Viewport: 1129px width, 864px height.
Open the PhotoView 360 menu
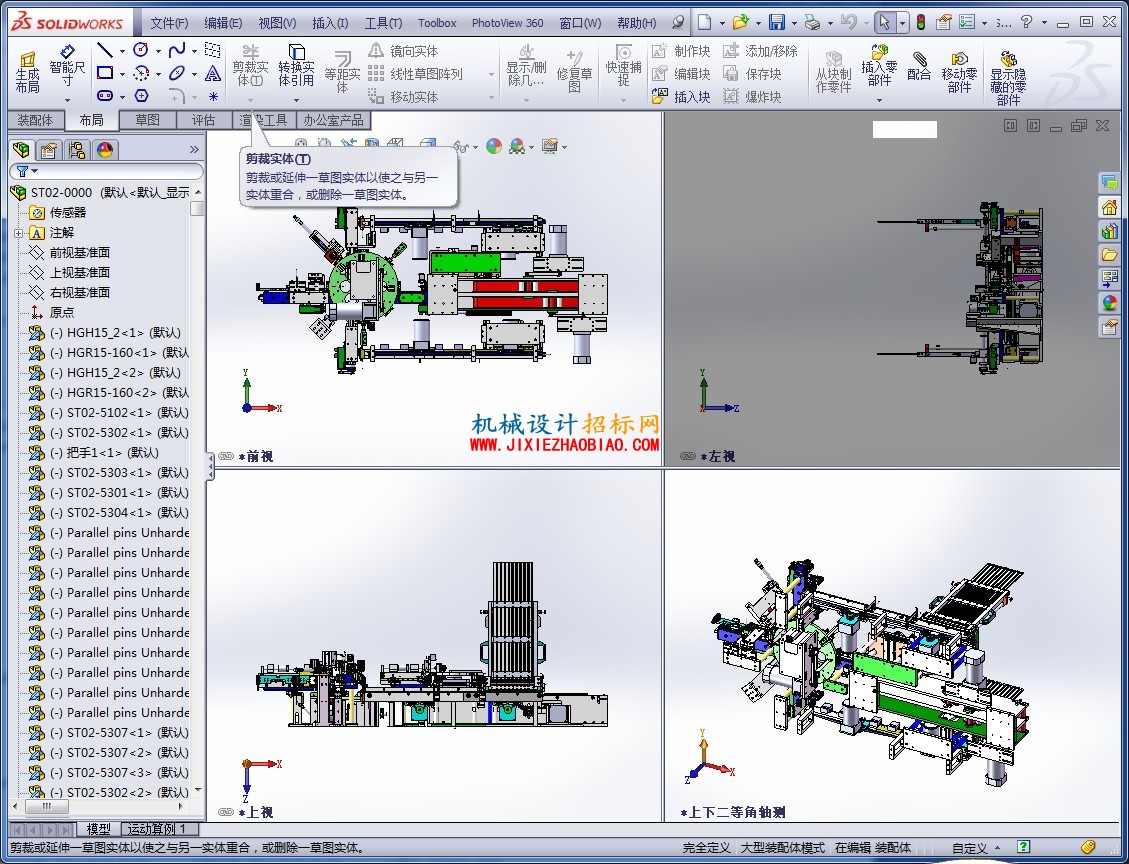pyautogui.click(x=507, y=23)
